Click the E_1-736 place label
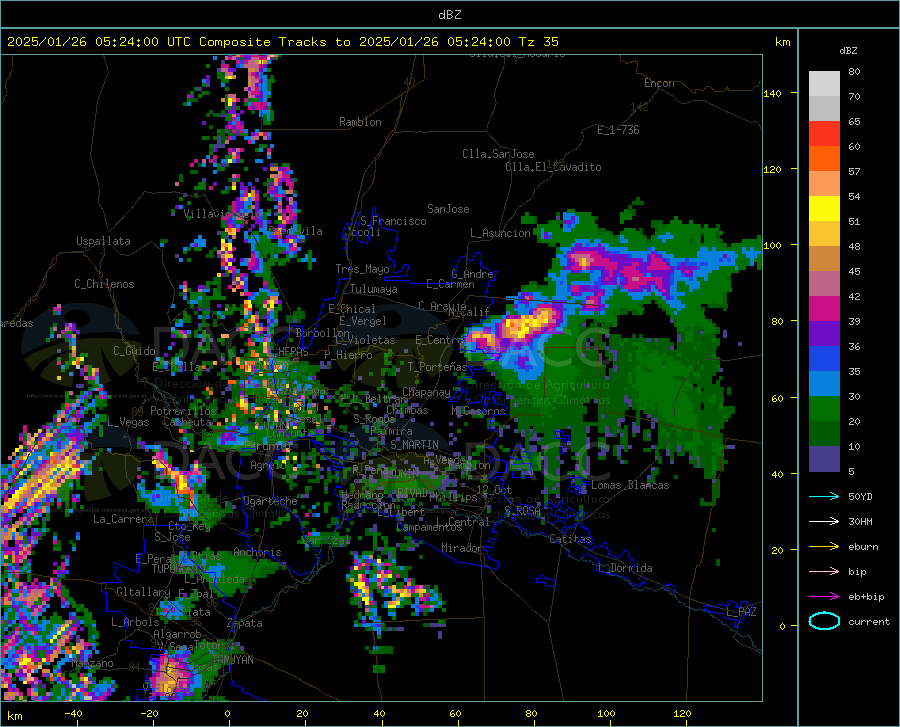Image resolution: width=900 pixels, height=727 pixels. tap(618, 130)
